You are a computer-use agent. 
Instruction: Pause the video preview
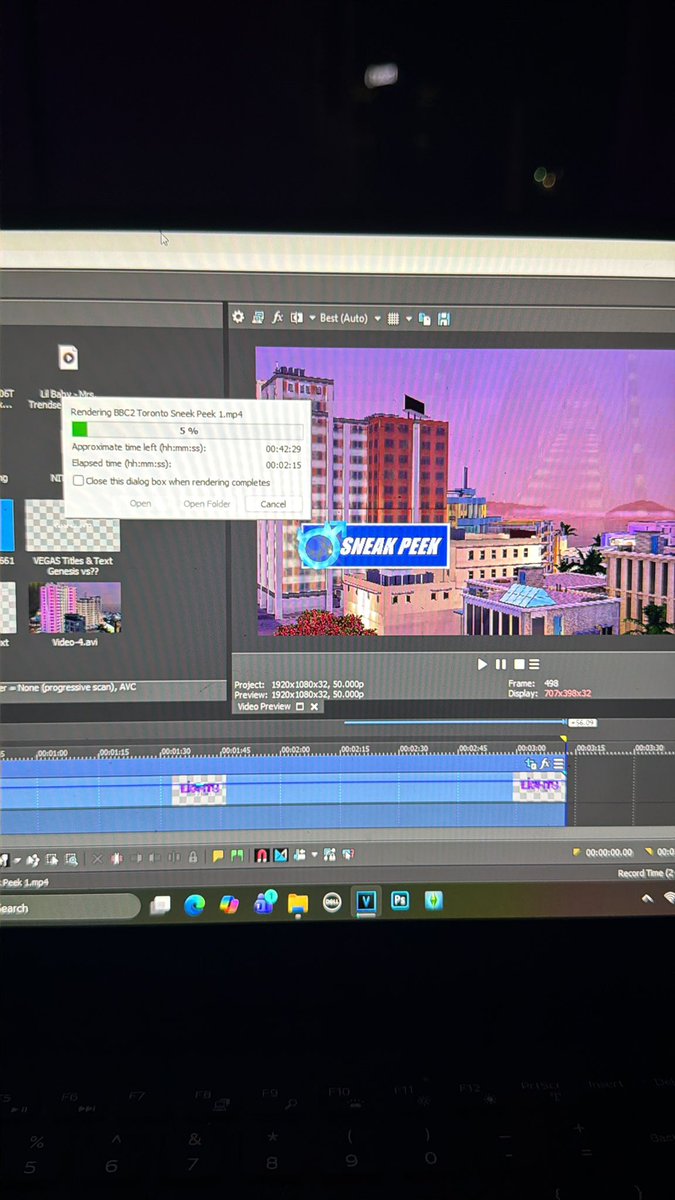[x=501, y=664]
